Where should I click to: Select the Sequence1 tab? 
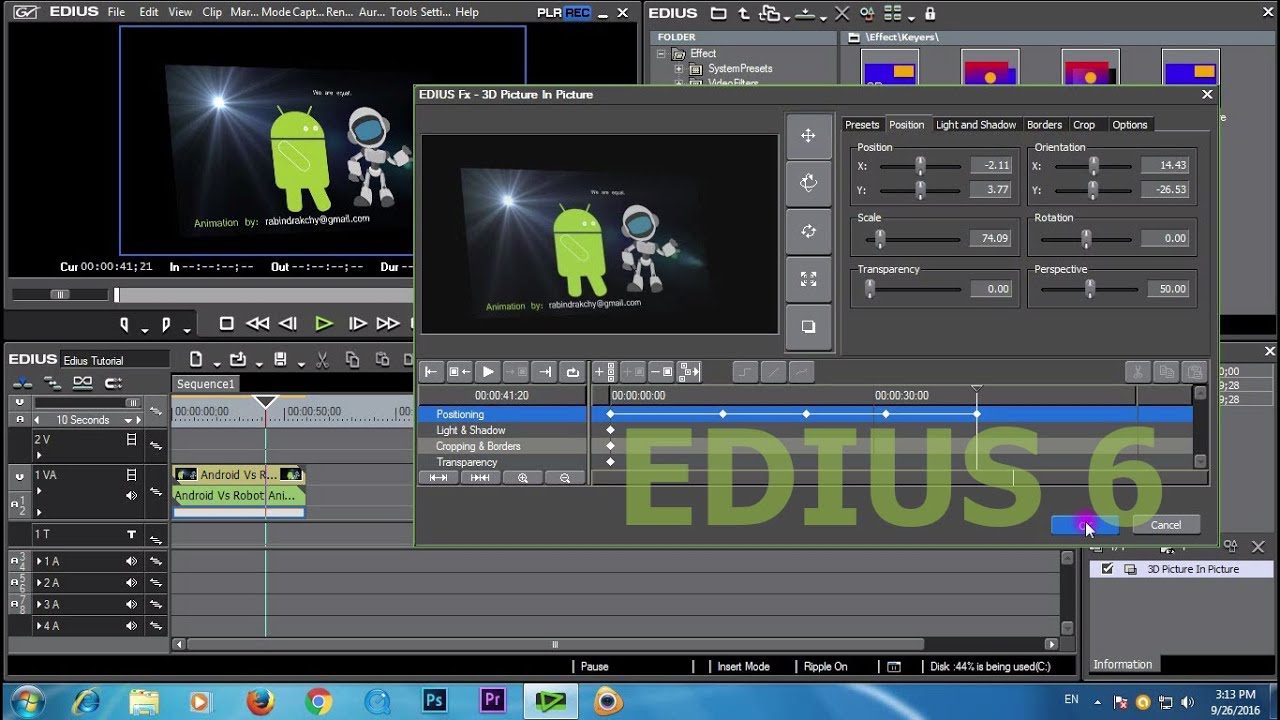(x=205, y=384)
